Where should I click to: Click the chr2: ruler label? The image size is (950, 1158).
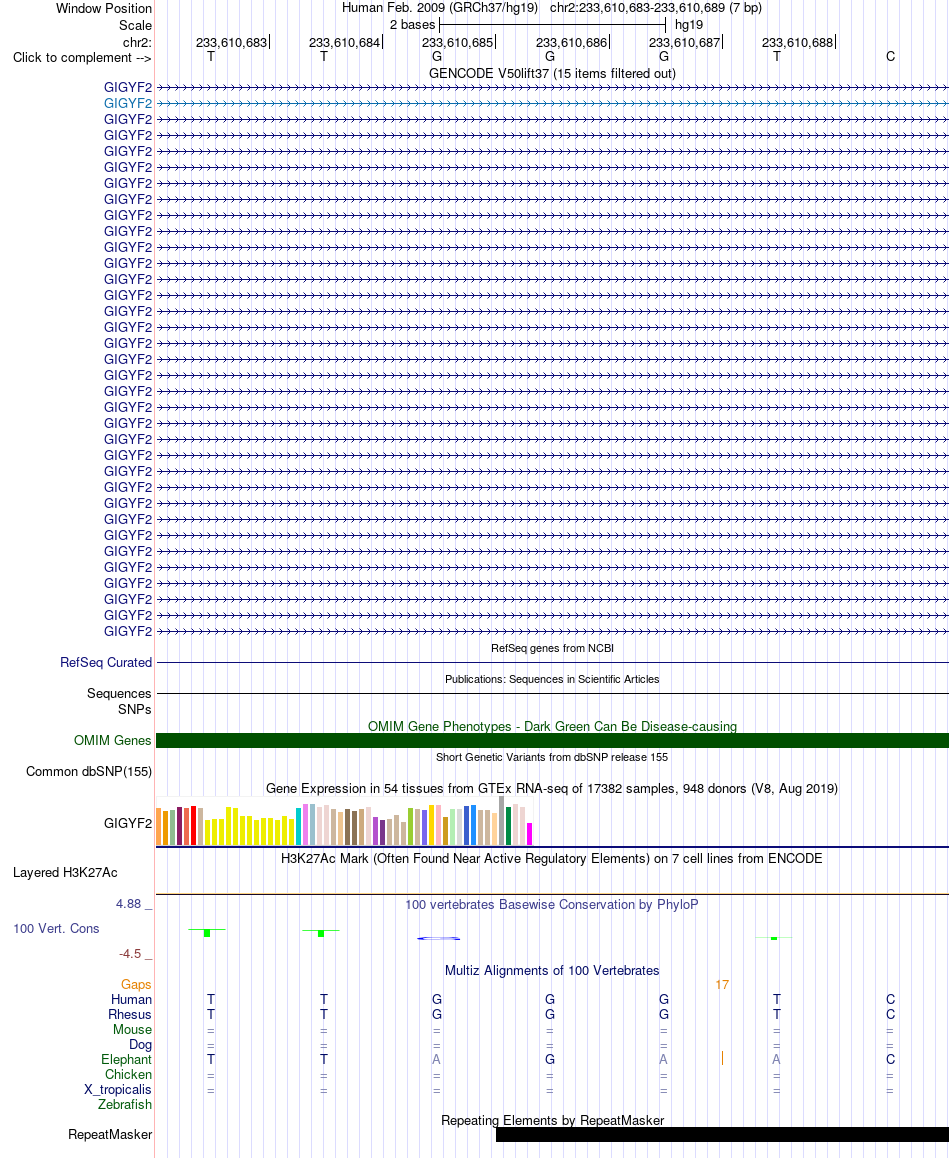[137, 42]
